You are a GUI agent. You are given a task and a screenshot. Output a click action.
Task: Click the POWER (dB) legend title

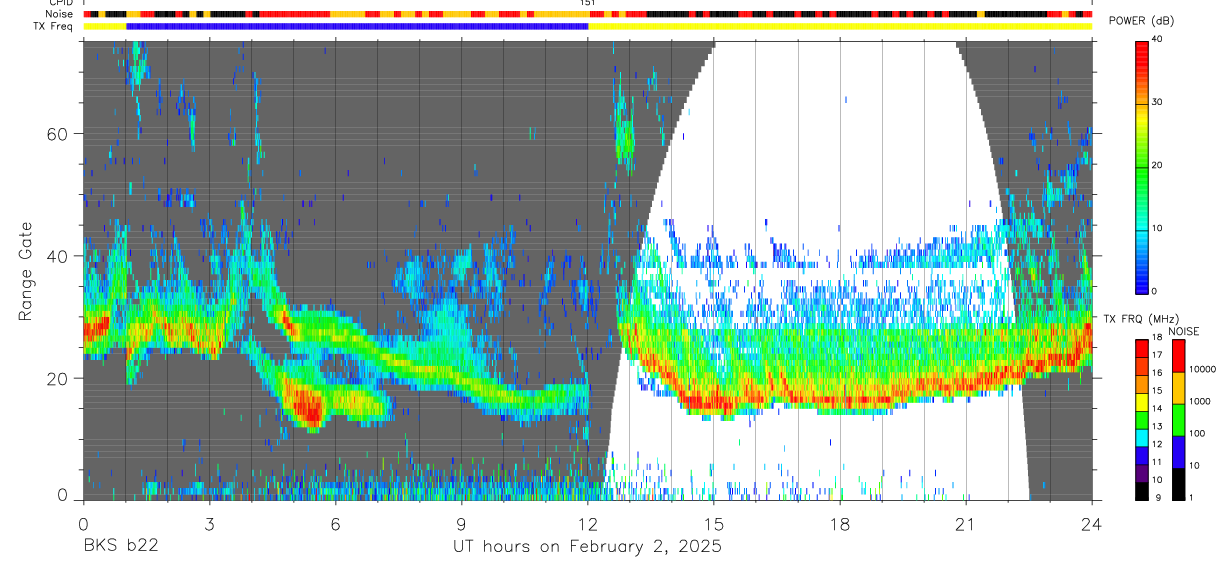tap(1141, 21)
